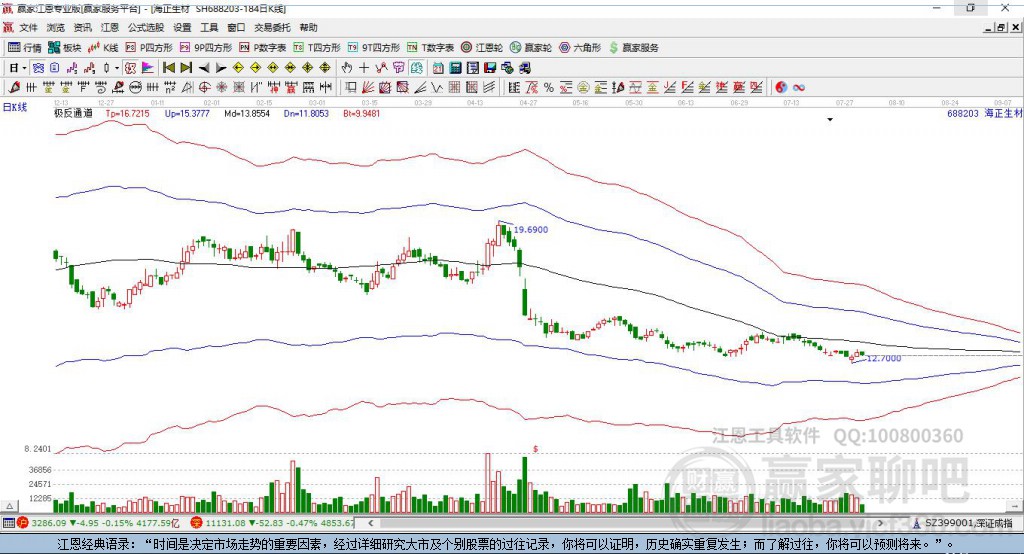Select the circled crosshair target tool
Viewport: 1024px width, 554px height.
coord(204,88)
